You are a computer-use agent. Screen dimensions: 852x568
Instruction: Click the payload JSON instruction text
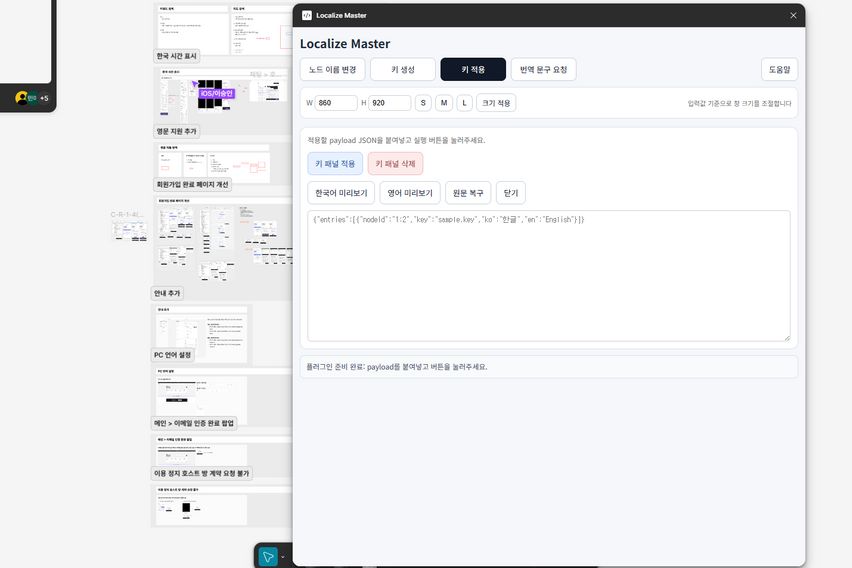397,140
